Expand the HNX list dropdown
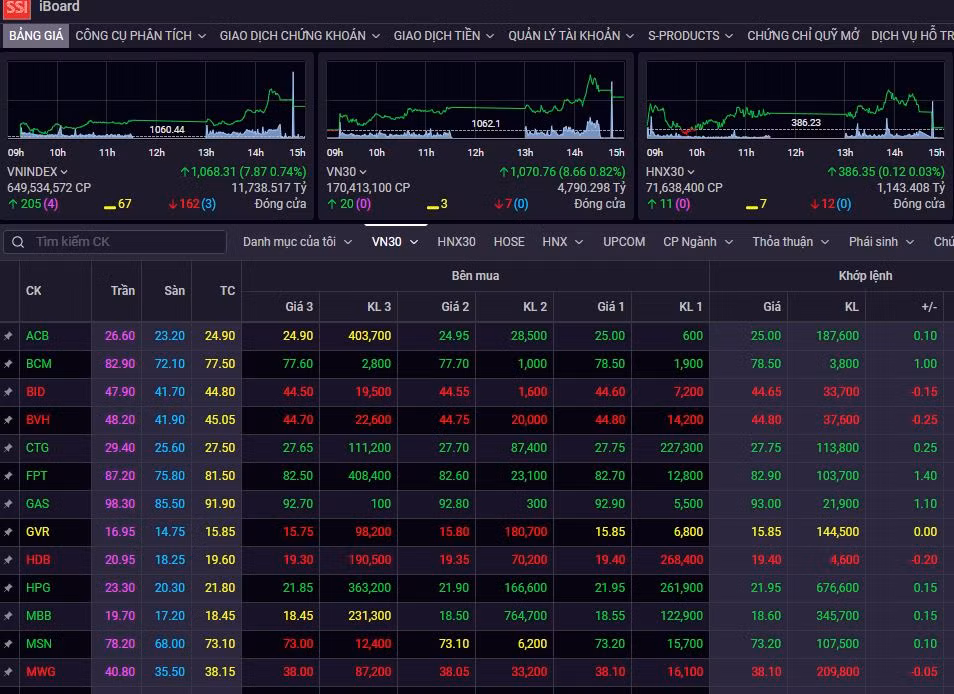 click(563, 242)
